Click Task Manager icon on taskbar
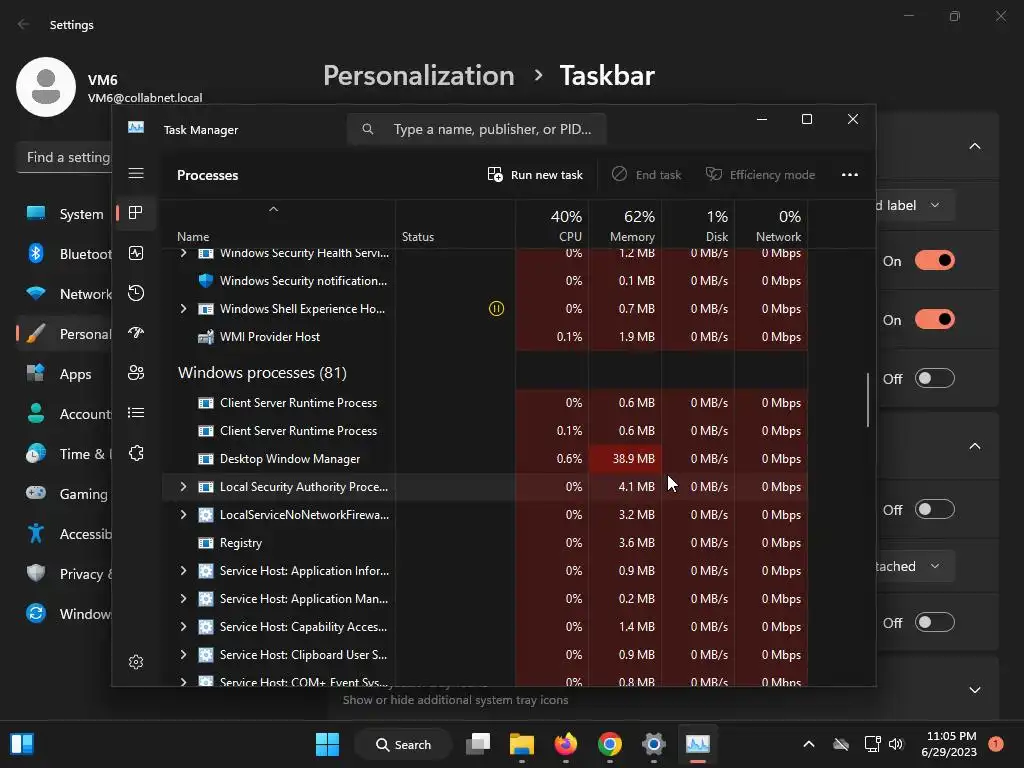 point(697,744)
